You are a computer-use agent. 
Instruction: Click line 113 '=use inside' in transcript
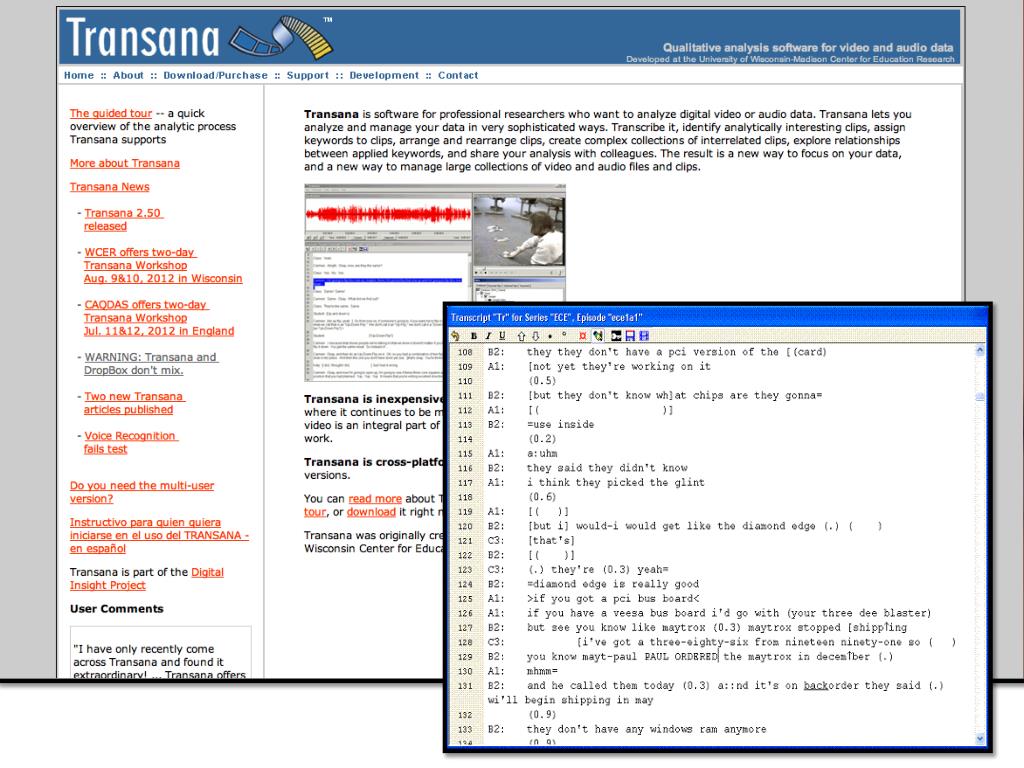[560, 424]
